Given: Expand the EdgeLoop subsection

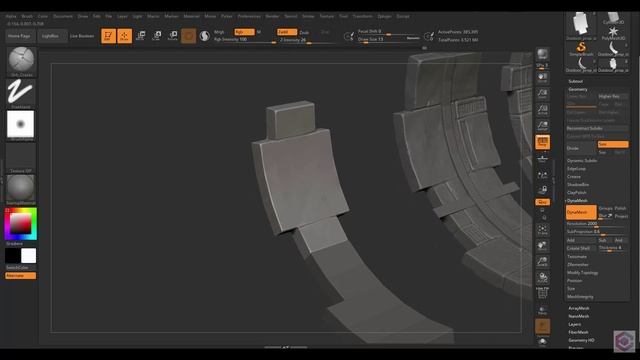Looking at the screenshot, I should click(x=576, y=169).
